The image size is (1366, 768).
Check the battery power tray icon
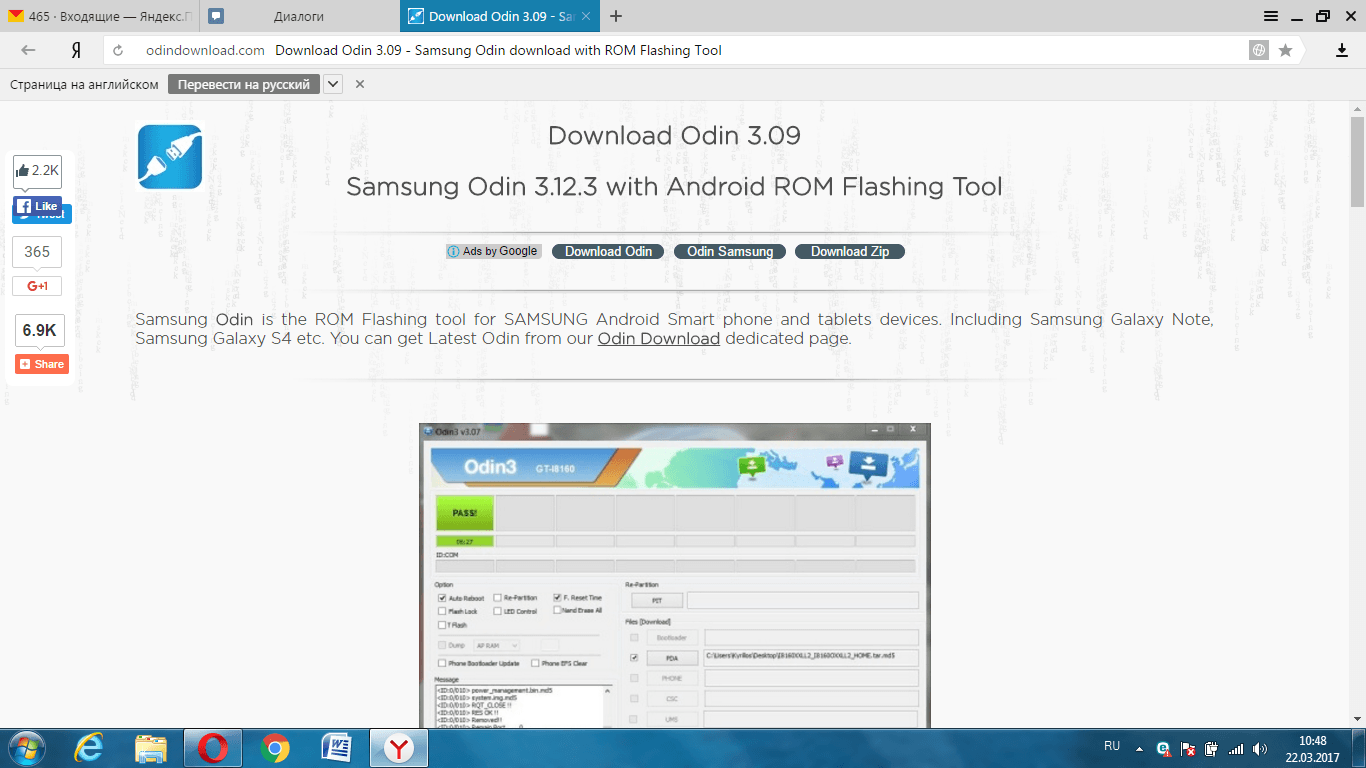point(1212,748)
